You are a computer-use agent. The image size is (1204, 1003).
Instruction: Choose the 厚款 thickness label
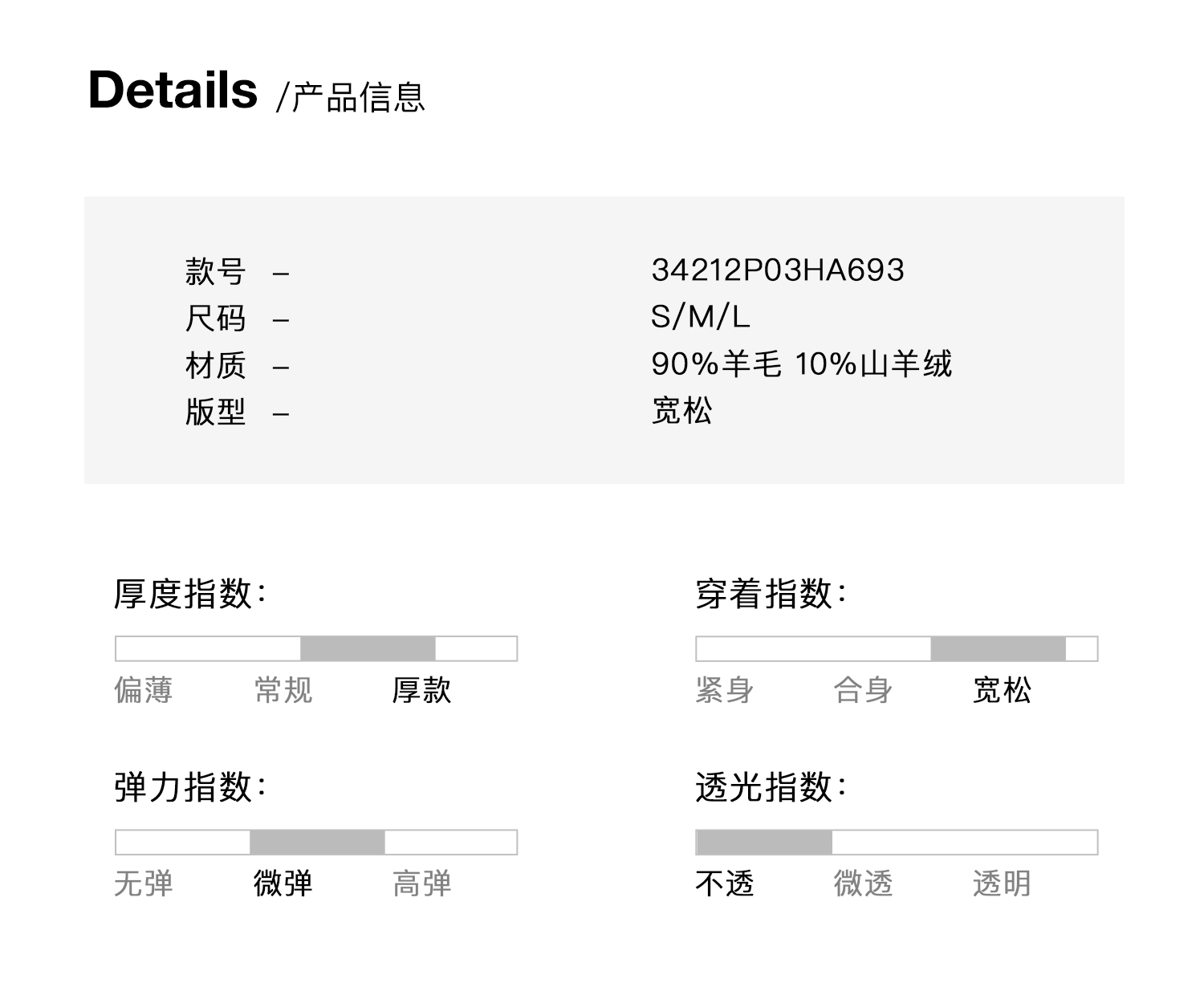coord(421,690)
